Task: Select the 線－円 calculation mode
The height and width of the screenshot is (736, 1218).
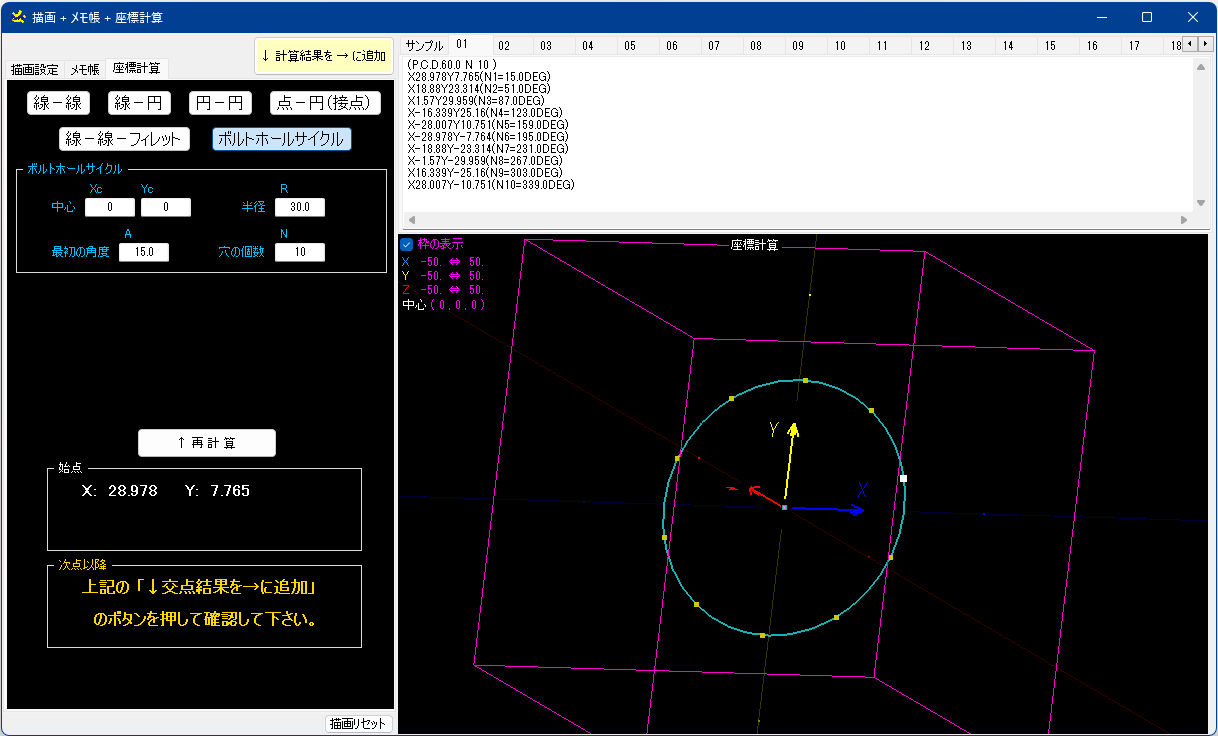Action: click(139, 103)
